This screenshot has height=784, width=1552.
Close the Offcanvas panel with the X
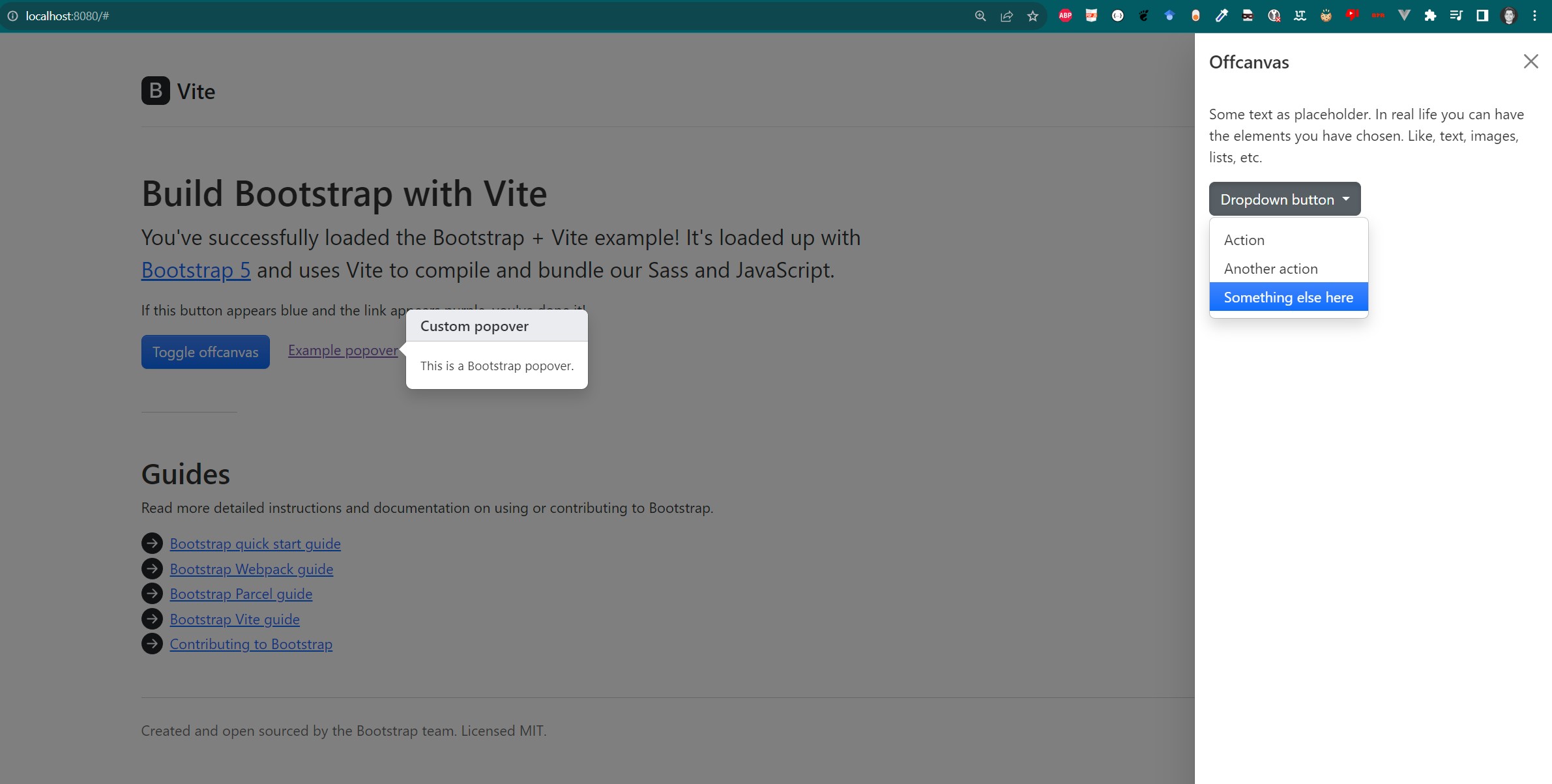tap(1530, 61)
